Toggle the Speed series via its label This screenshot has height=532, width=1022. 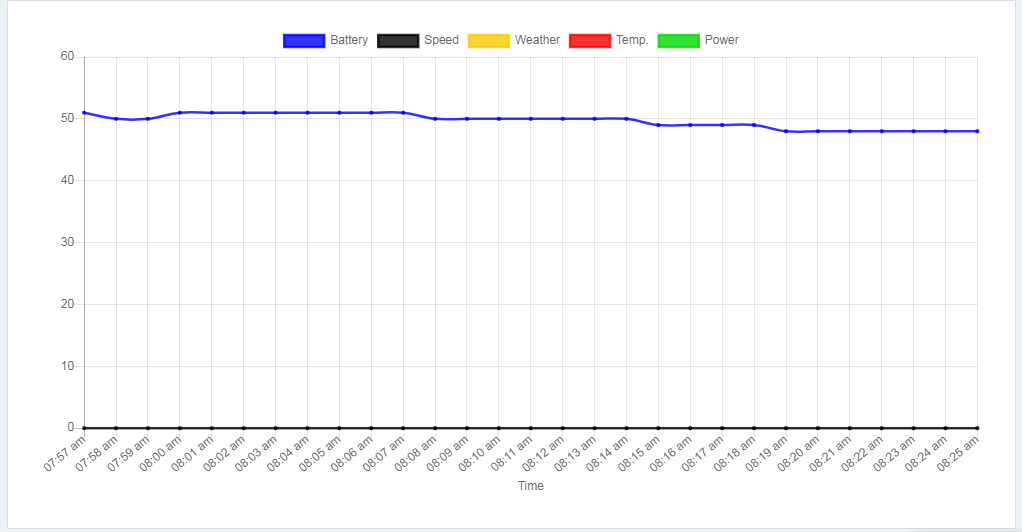point(441,40)
